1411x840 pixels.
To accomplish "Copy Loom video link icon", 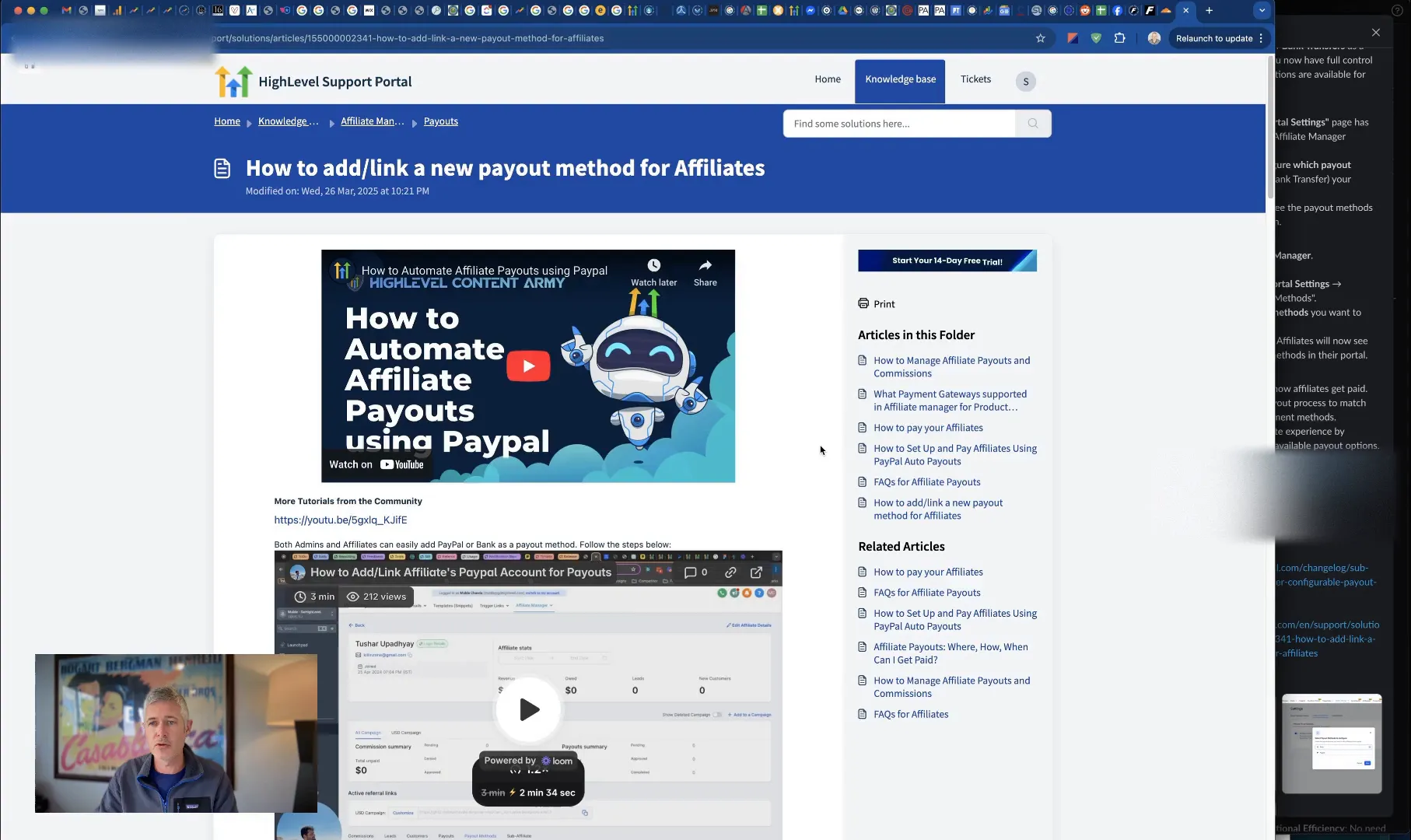I will pyautogui.click(x=730, y=572).
